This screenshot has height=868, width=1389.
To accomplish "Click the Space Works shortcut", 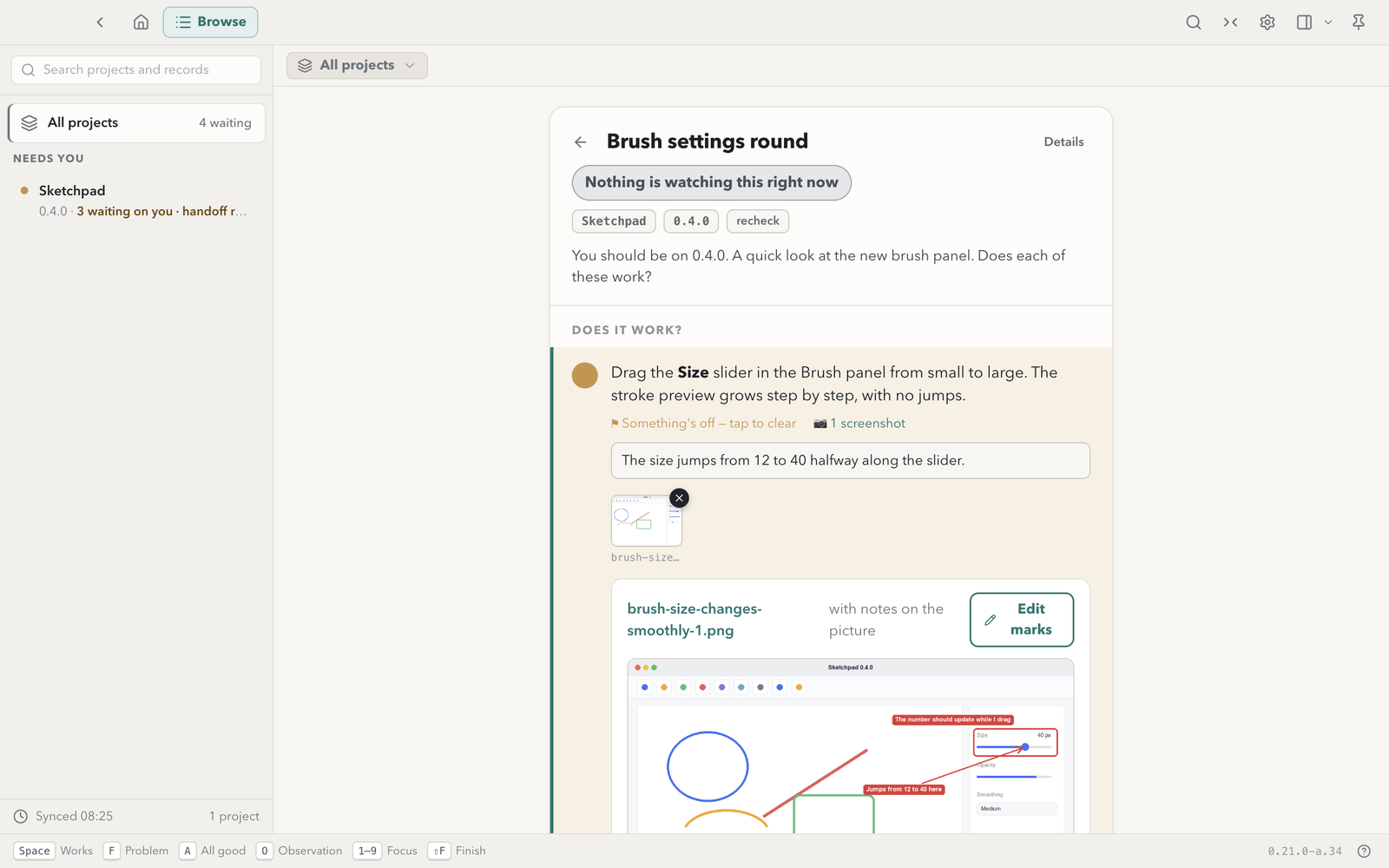I will (x=53, y=852).
